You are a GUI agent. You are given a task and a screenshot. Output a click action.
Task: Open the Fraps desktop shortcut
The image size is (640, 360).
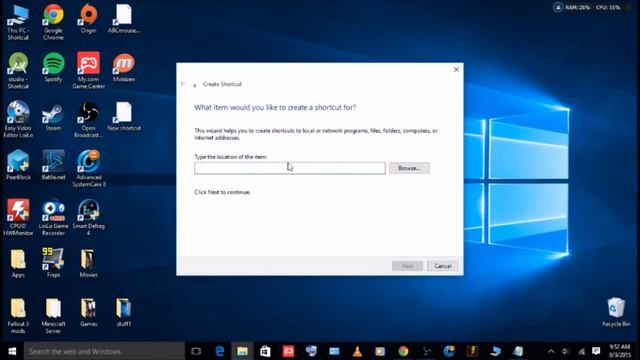pyautogui.click(x=53, y=263)
